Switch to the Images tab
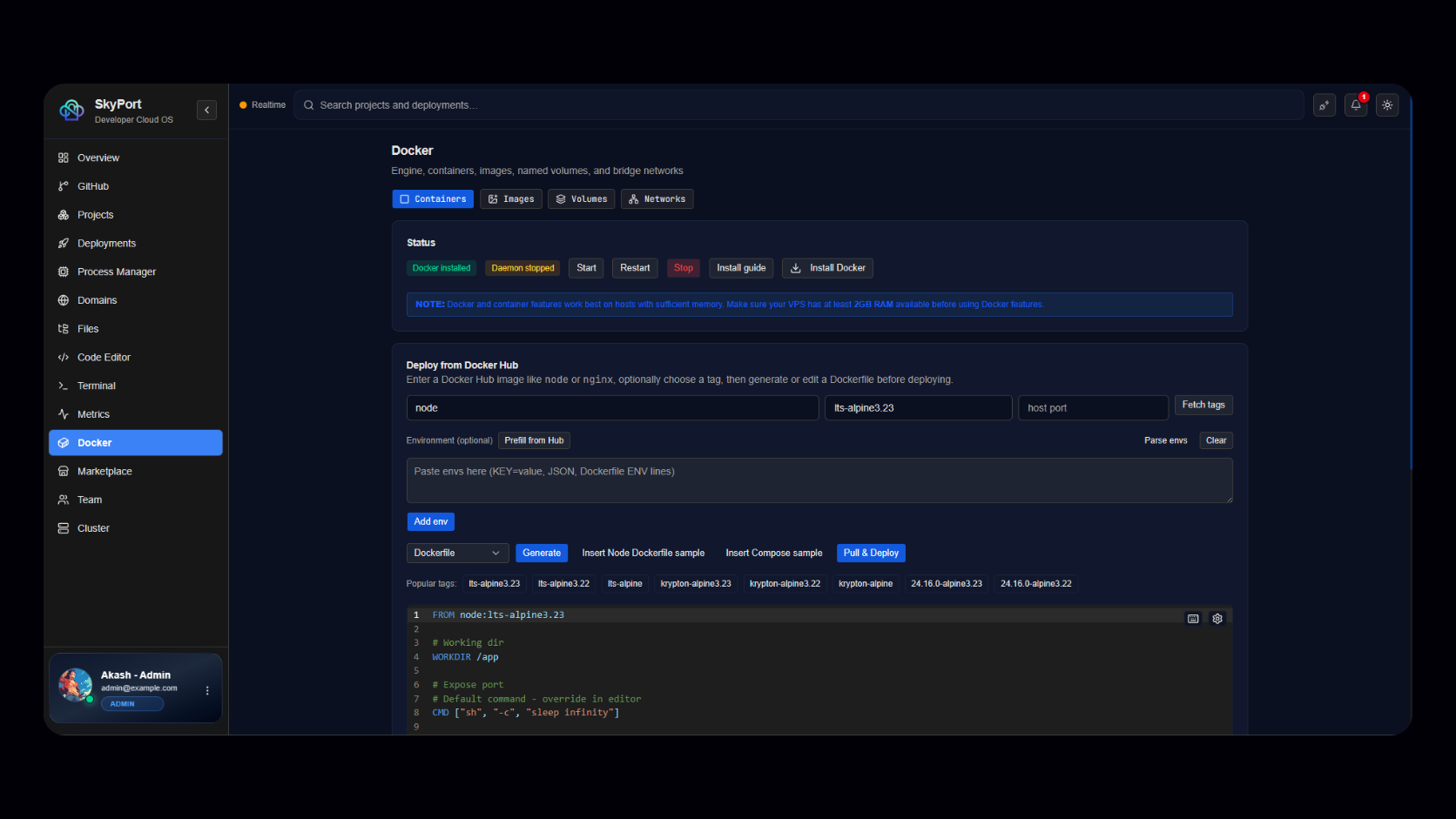1456x819 pixels. click(x=511, y=199)
